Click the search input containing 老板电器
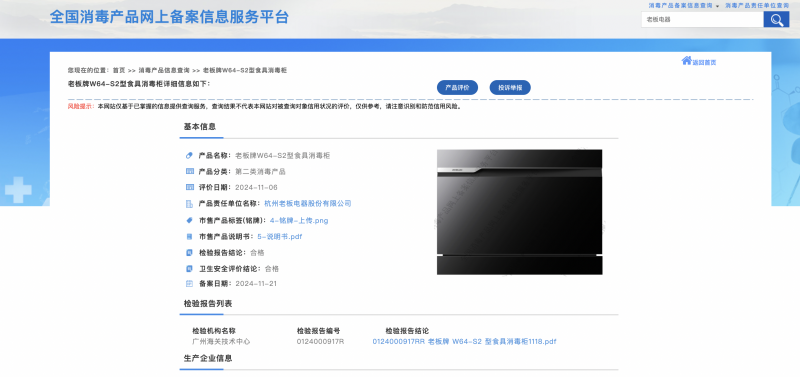The height and width of the screenshot is (377, 800). 702,20
